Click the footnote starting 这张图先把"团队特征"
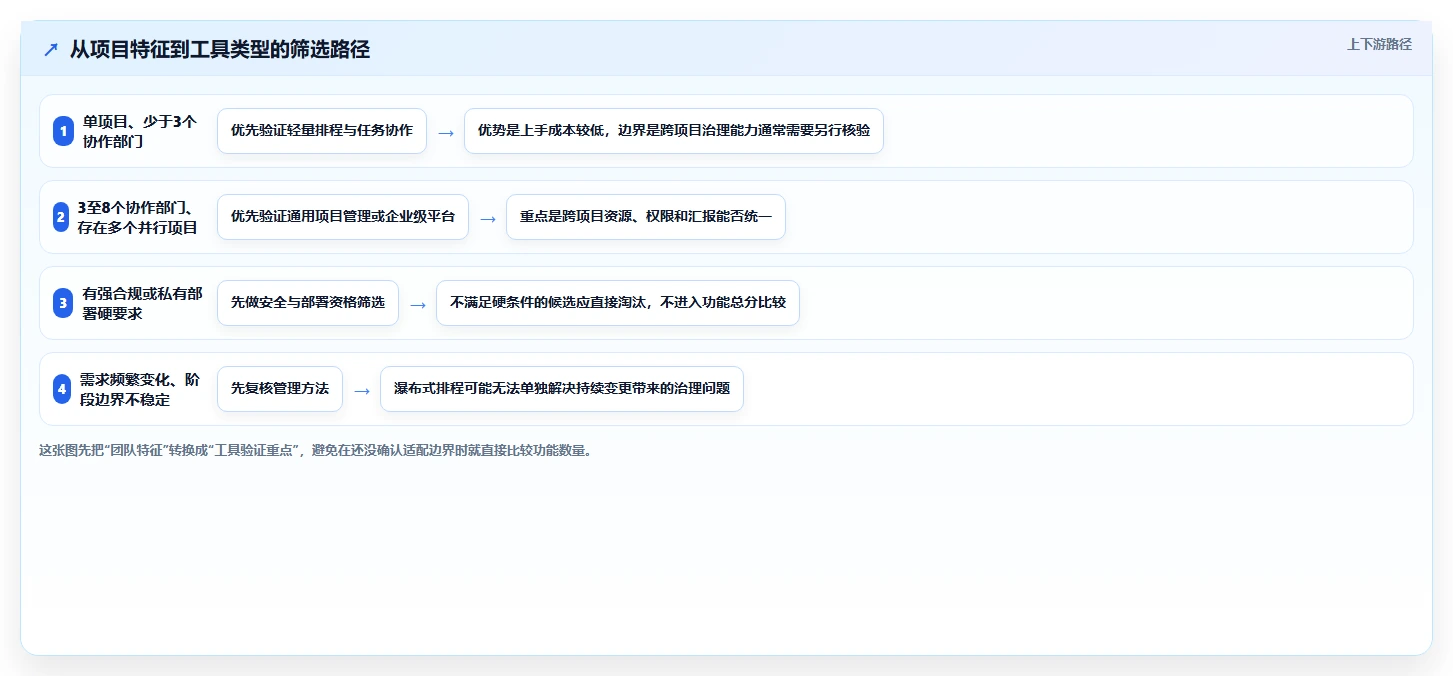 (316, 450)
